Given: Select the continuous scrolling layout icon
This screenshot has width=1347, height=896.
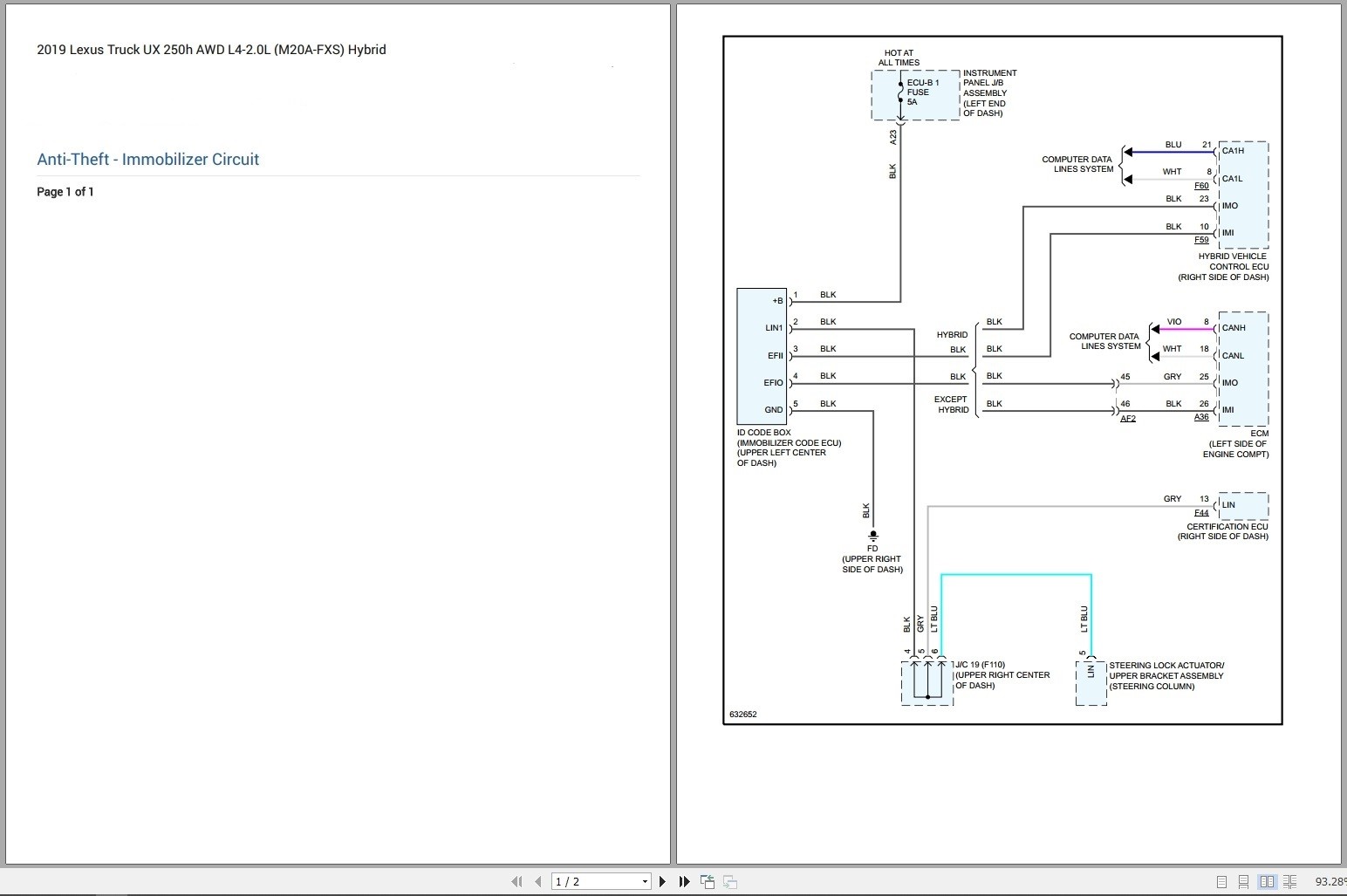Looking at the screenshot, I should click(x=1242, y=881).
